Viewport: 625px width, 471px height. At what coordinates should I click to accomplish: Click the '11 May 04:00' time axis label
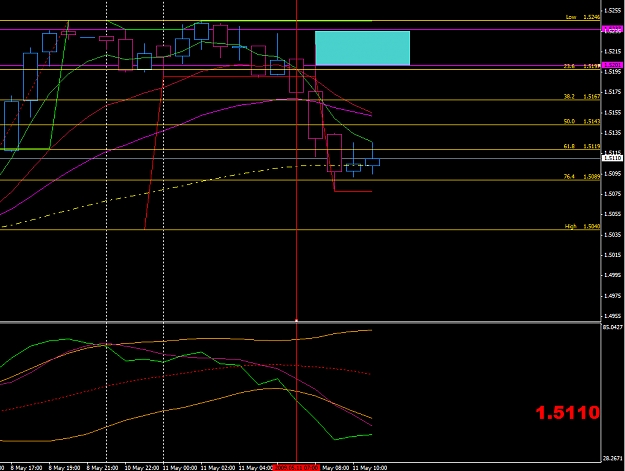[x=256, y=468]
